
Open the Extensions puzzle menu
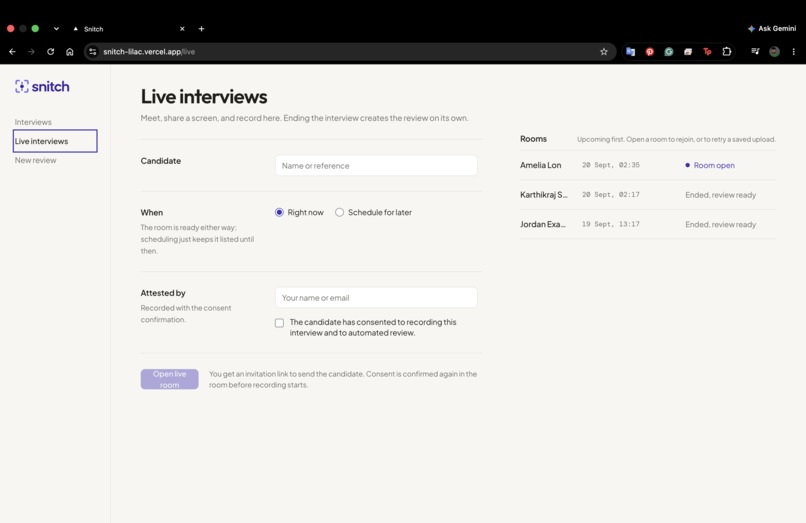click(x=727, y=51)
